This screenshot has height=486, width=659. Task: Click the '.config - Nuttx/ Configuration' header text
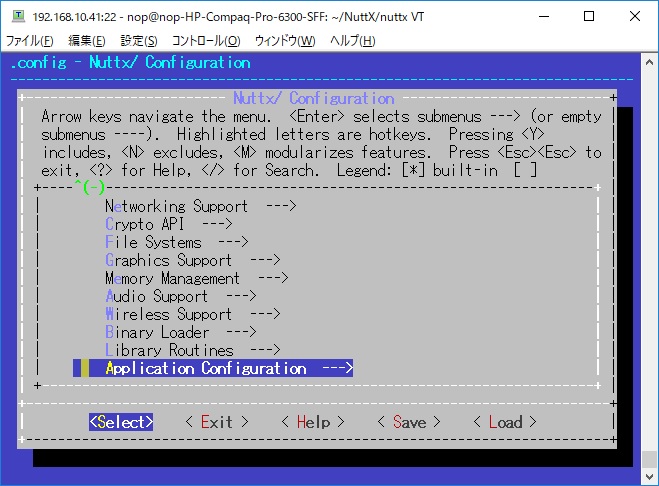[130, 63]
